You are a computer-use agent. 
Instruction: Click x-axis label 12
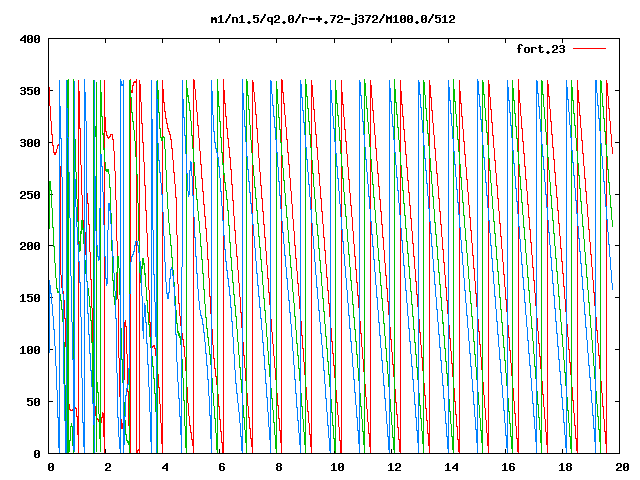tap(394, 467)
